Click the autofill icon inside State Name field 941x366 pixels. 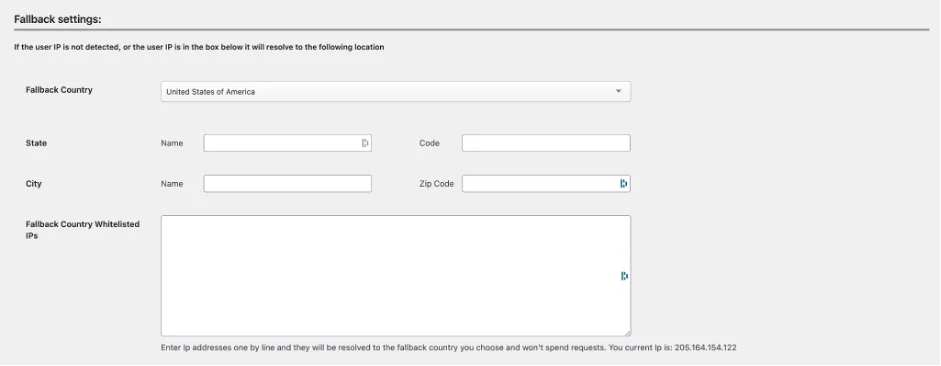click(364, 143)
